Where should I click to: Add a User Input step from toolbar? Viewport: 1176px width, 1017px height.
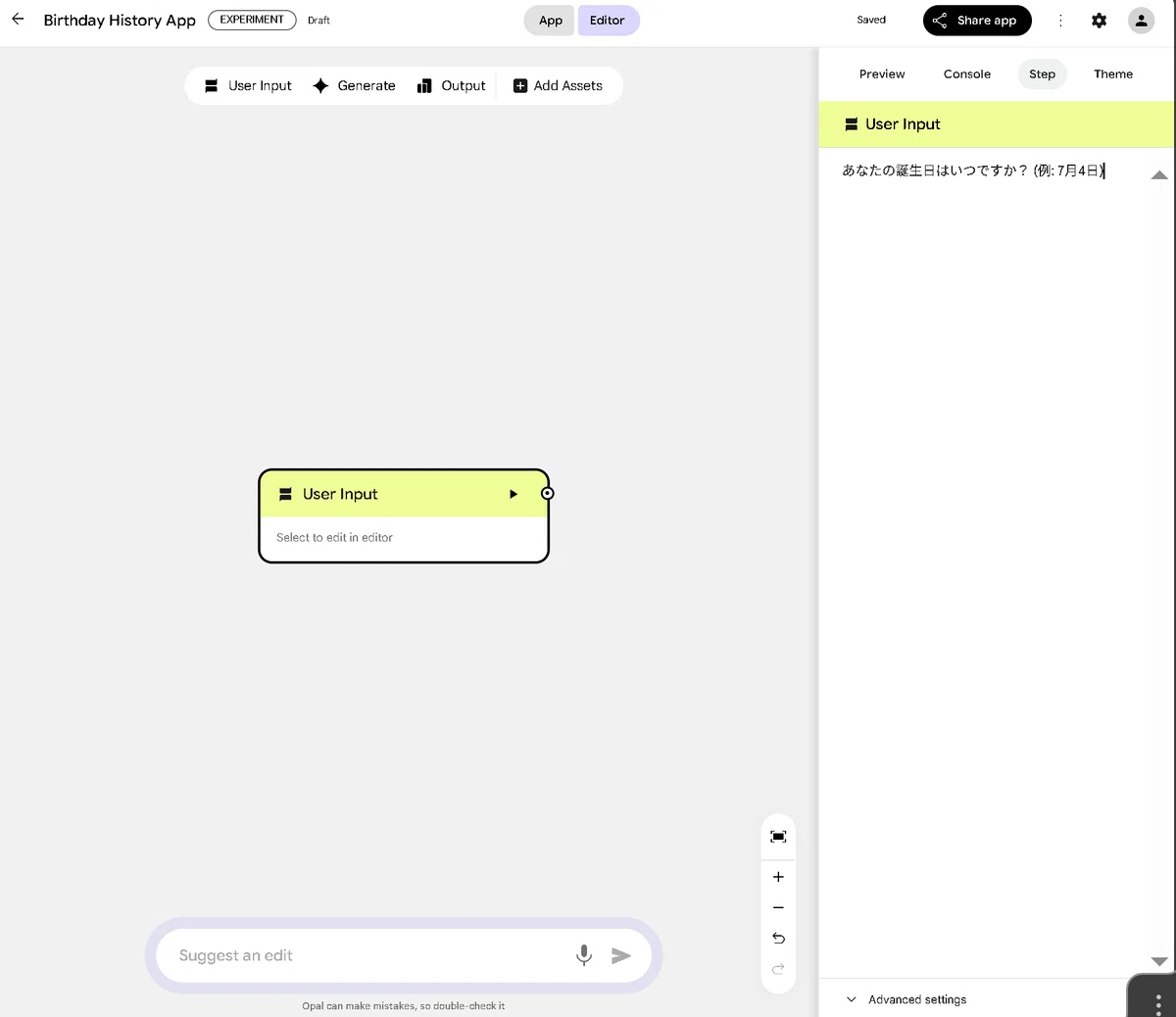248,86
